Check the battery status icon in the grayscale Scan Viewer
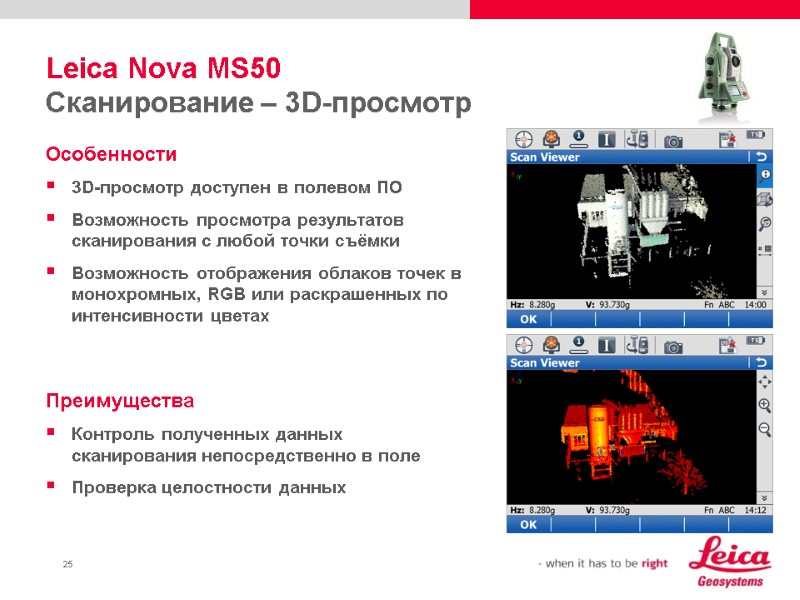The image size is (800, 600). pyautogui.click(x=756, y=135)
